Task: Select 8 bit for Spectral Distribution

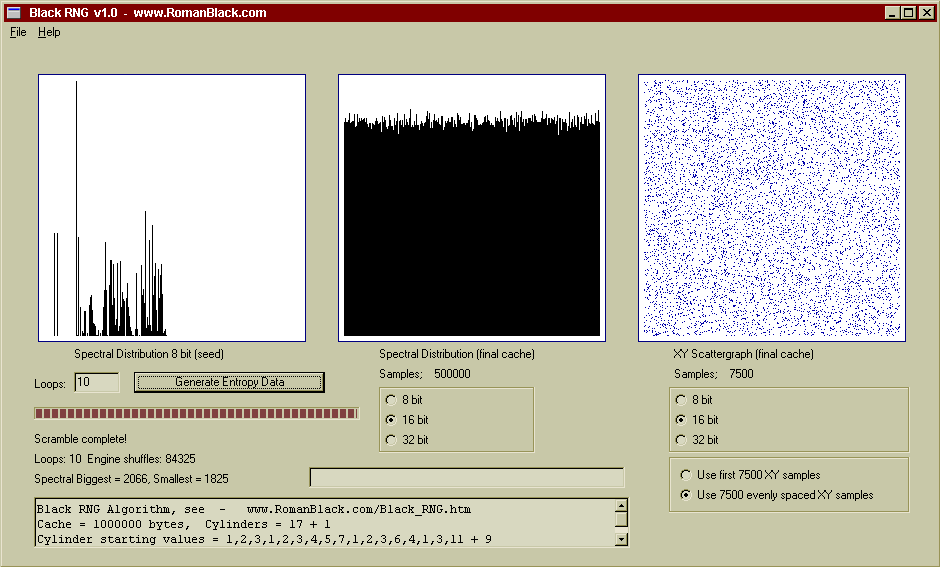Action: coord(390,400)
